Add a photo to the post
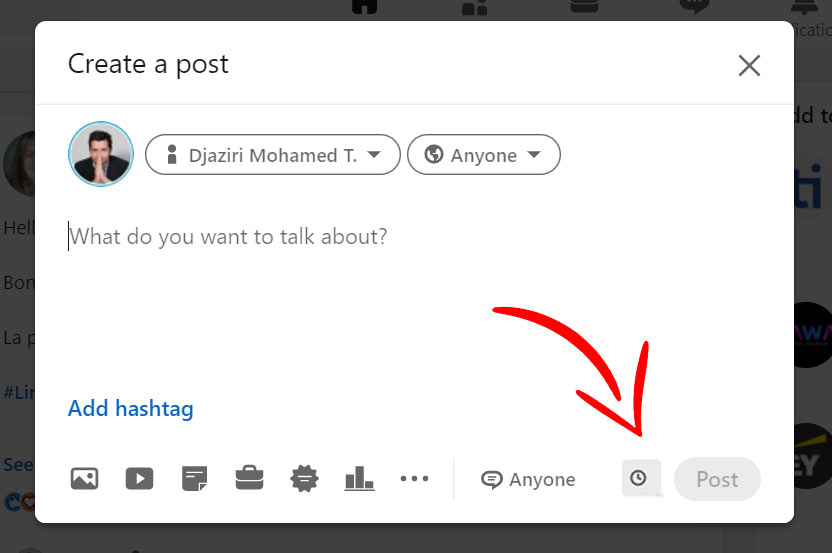The height and width of the screenshot is (553, 832). pyautogui.click(x=85, y=479)
